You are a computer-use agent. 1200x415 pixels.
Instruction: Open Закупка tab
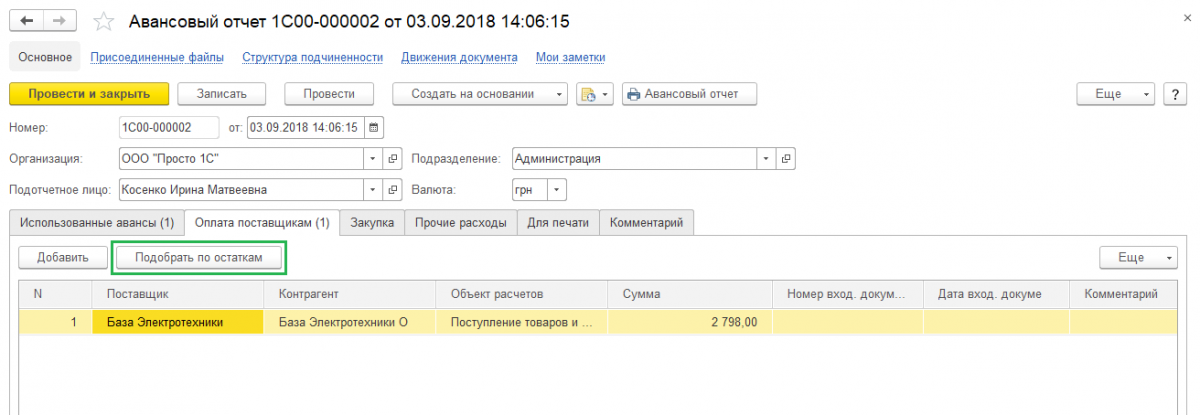click(372, 222)
